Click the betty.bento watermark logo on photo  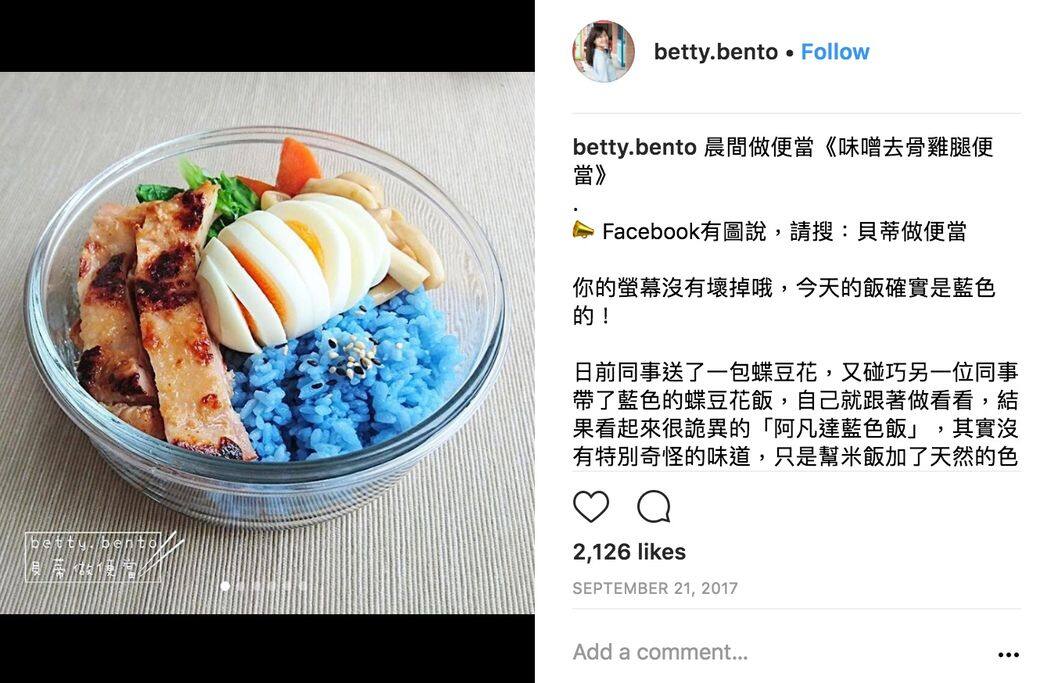click(99, 557)
